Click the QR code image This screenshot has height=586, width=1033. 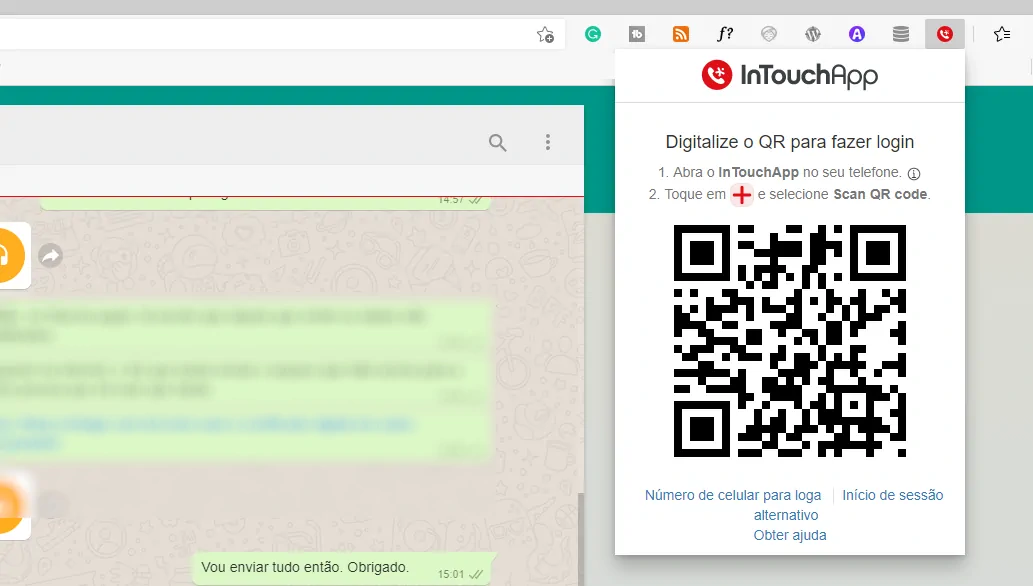pos(790,341)
